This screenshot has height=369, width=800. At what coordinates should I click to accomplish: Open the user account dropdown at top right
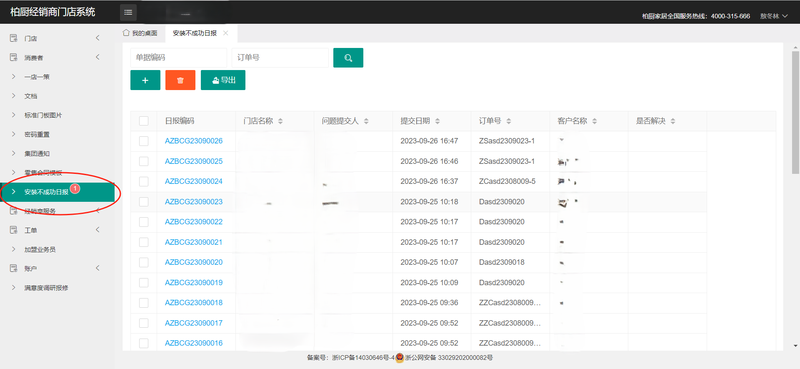pos(774,16)
